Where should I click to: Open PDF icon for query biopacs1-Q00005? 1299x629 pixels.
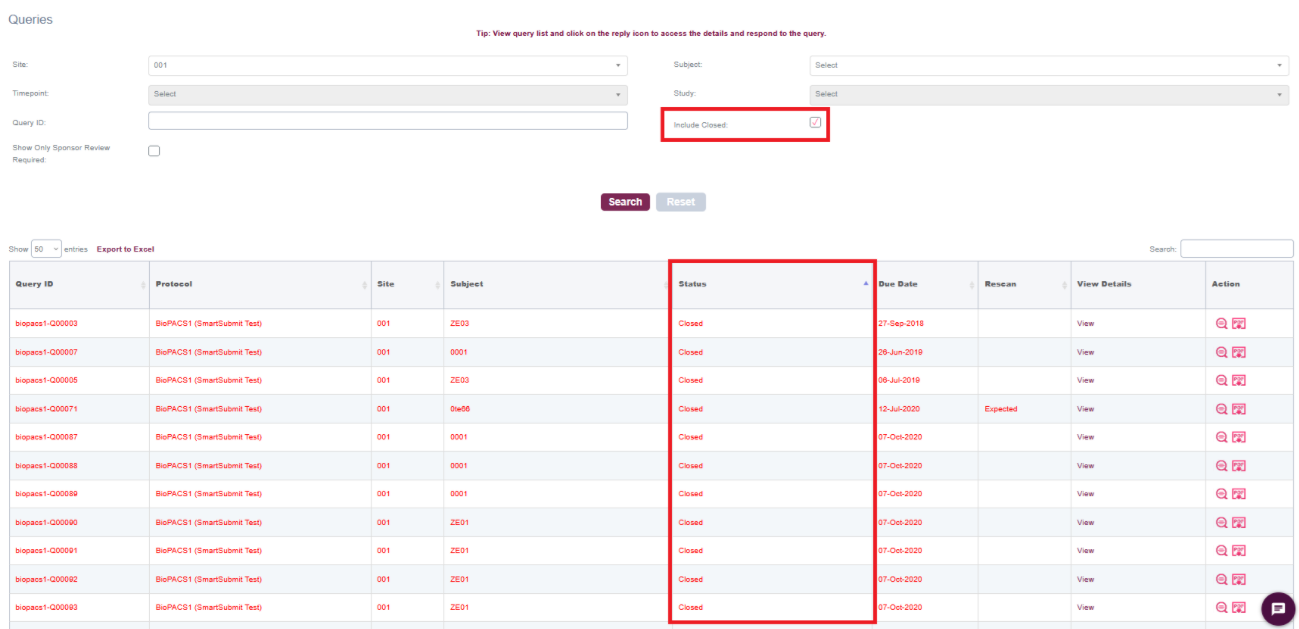pos(1238,381)
